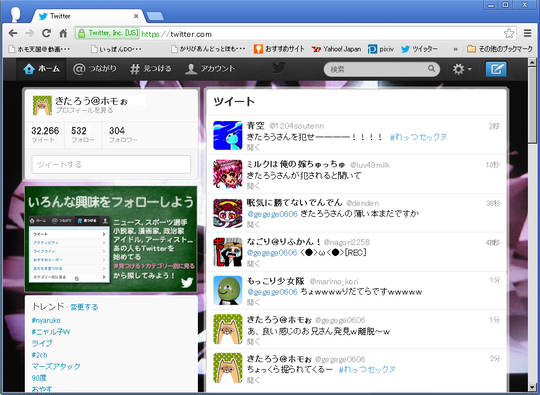Click the search magnifier icon
Screen dimensions: 540x395
pos(431,69)
